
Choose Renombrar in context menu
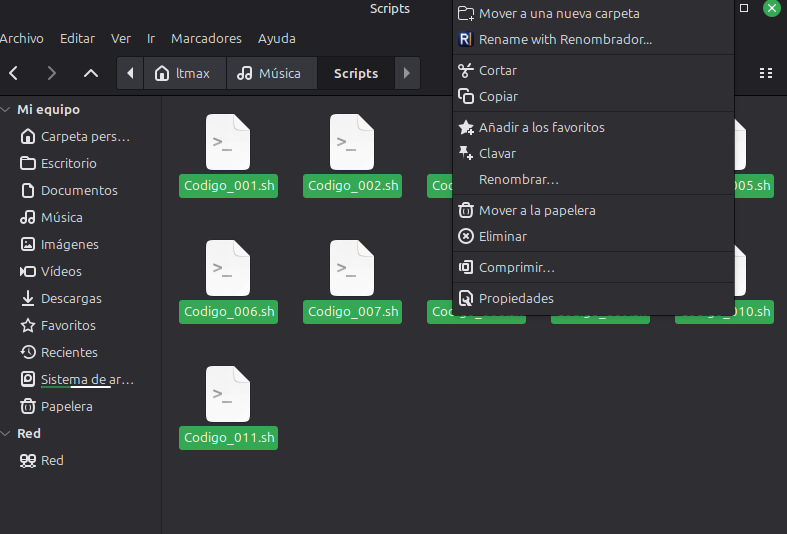pyautogui.click(x=593, y=180)
